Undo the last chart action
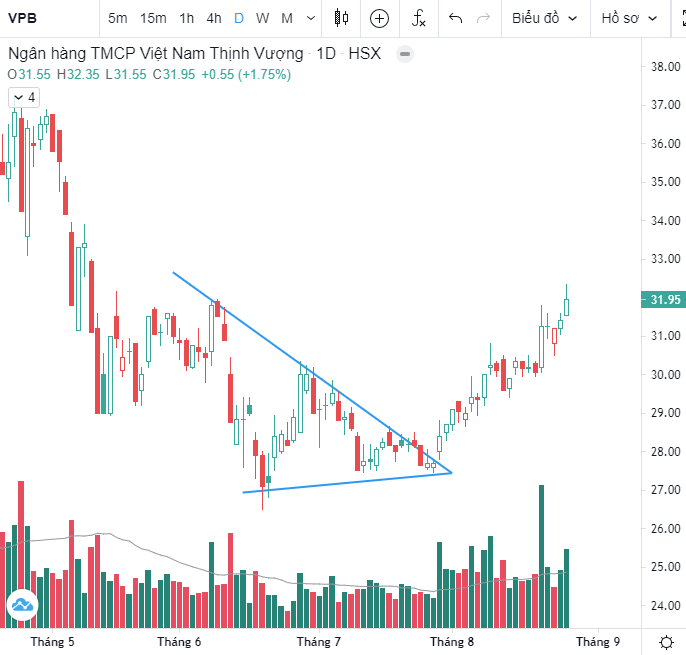Image resolution: width=686 pixels, height=655 pixels. point(455,18)
